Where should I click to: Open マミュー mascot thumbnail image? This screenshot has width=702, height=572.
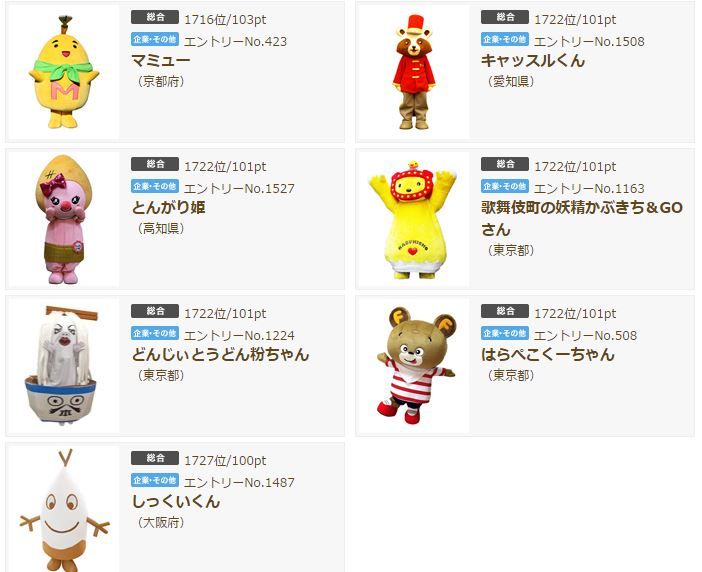coord(64,72)
